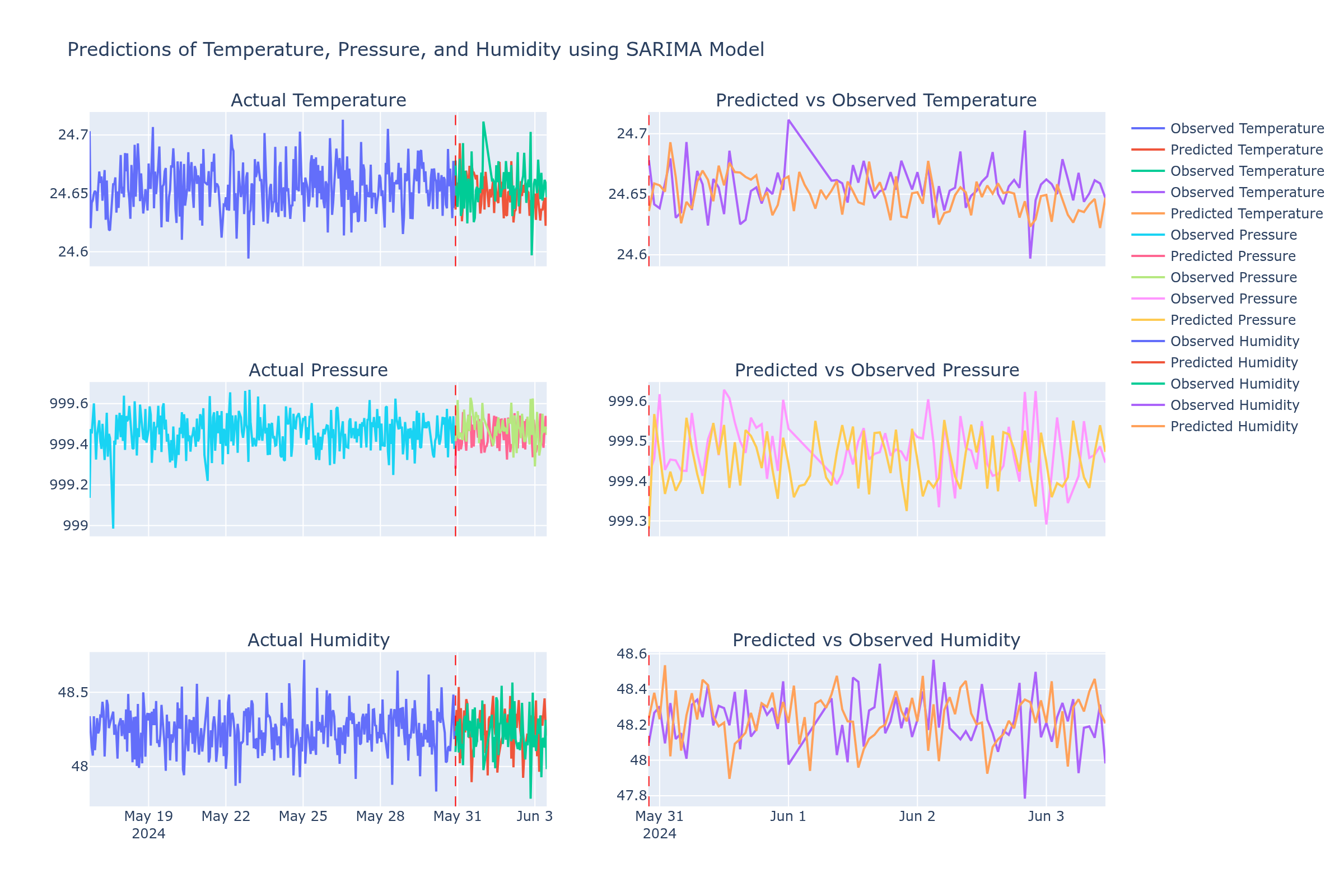1344x896 pixels.
Task: Click the main SARIMA Model chart title
Action: [x=416, y=50]
